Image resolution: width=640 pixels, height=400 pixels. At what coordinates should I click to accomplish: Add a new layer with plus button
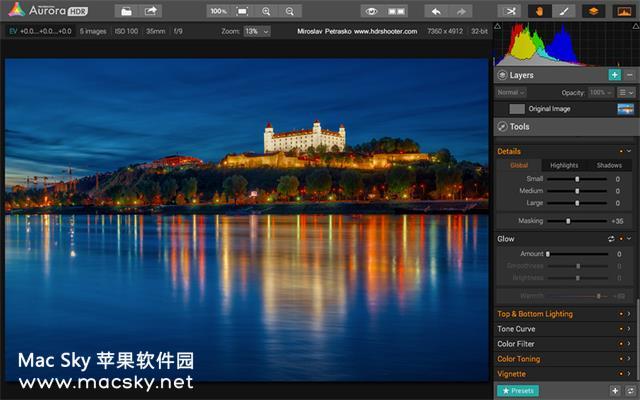click(x=614, y=75)
